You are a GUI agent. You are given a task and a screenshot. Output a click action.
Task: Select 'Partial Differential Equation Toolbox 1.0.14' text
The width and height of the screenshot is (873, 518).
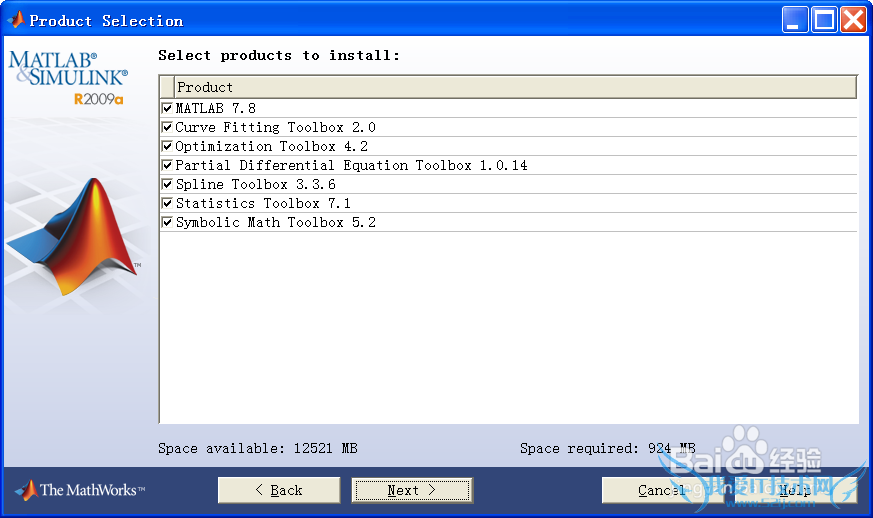351,165
